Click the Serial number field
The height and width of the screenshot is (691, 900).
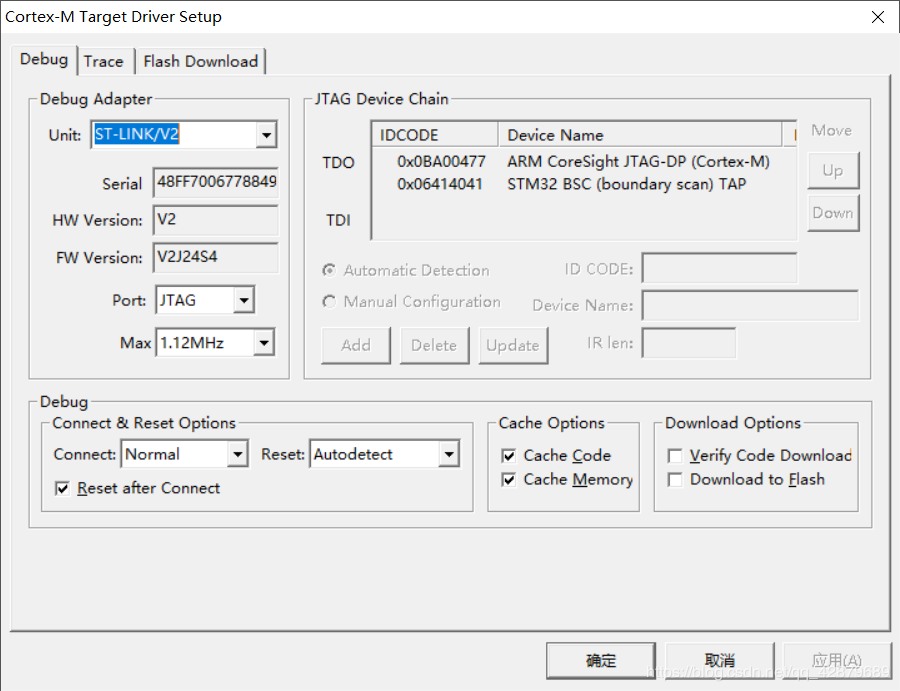(x=216, y=183)
